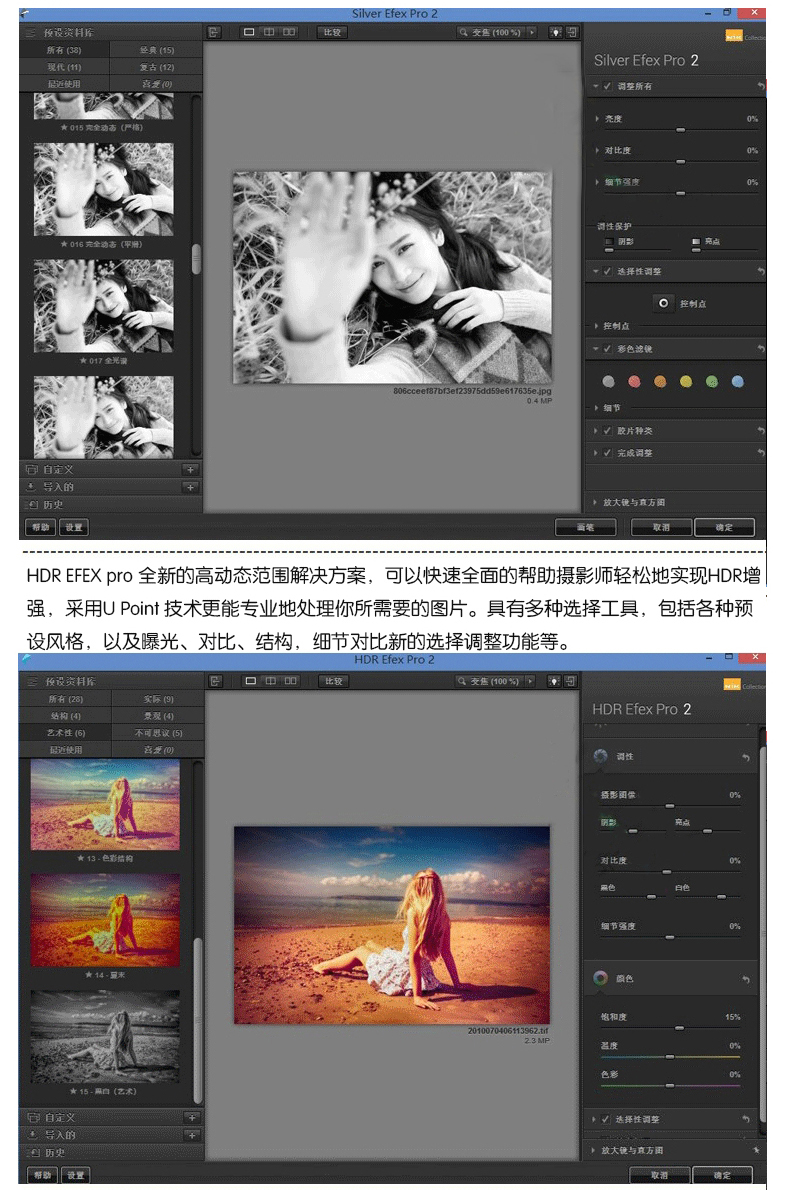The image size is (790, 1190).
Task: Click the 确定 button in Silver Efex
Action: tap(725, 527)
